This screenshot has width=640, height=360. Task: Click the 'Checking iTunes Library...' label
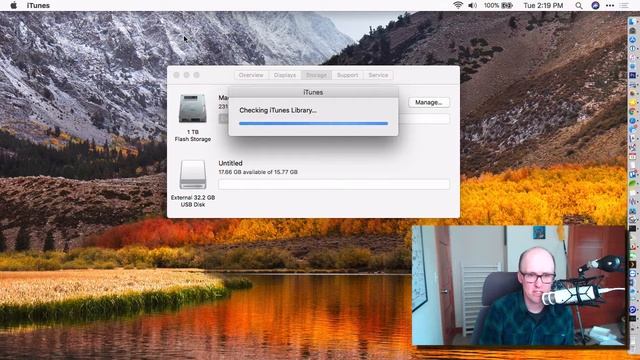click(278, 110)
